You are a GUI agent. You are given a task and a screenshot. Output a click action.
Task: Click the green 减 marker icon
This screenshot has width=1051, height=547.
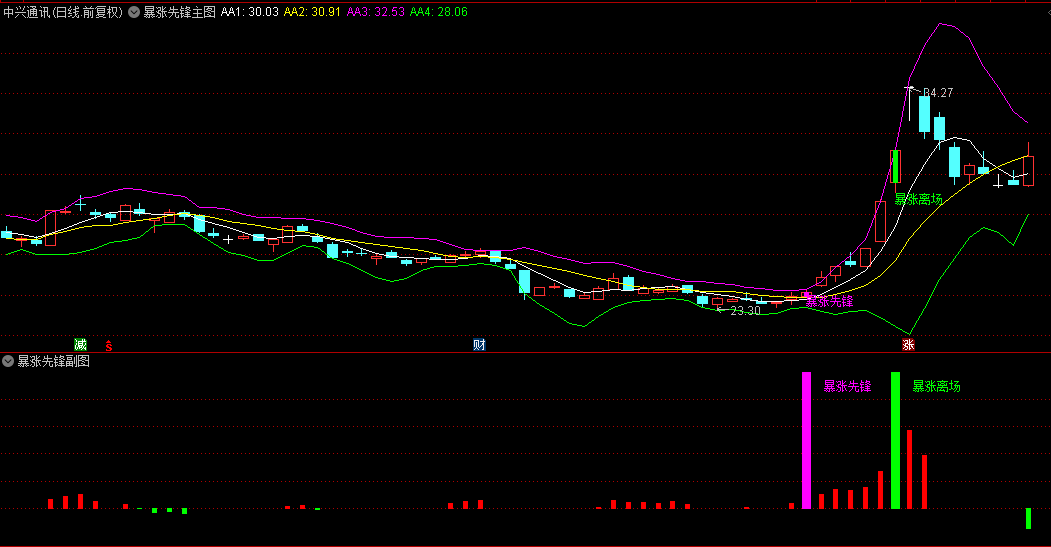80,345
